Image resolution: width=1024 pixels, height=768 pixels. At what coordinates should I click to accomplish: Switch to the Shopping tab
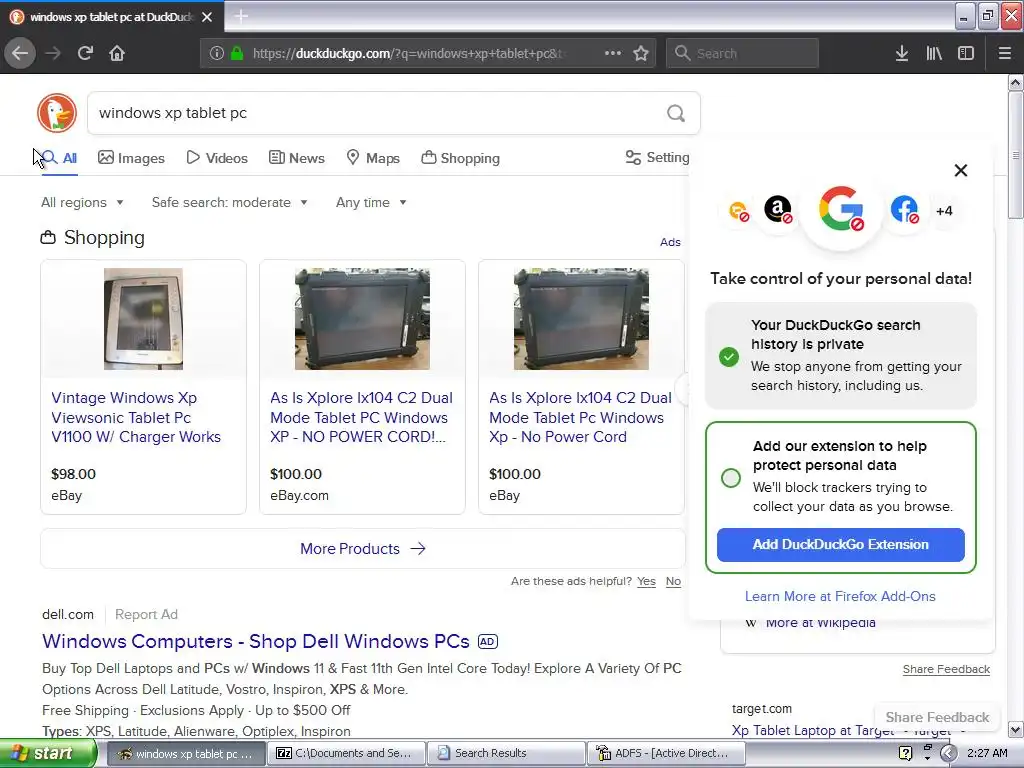(x=460, y=158)
